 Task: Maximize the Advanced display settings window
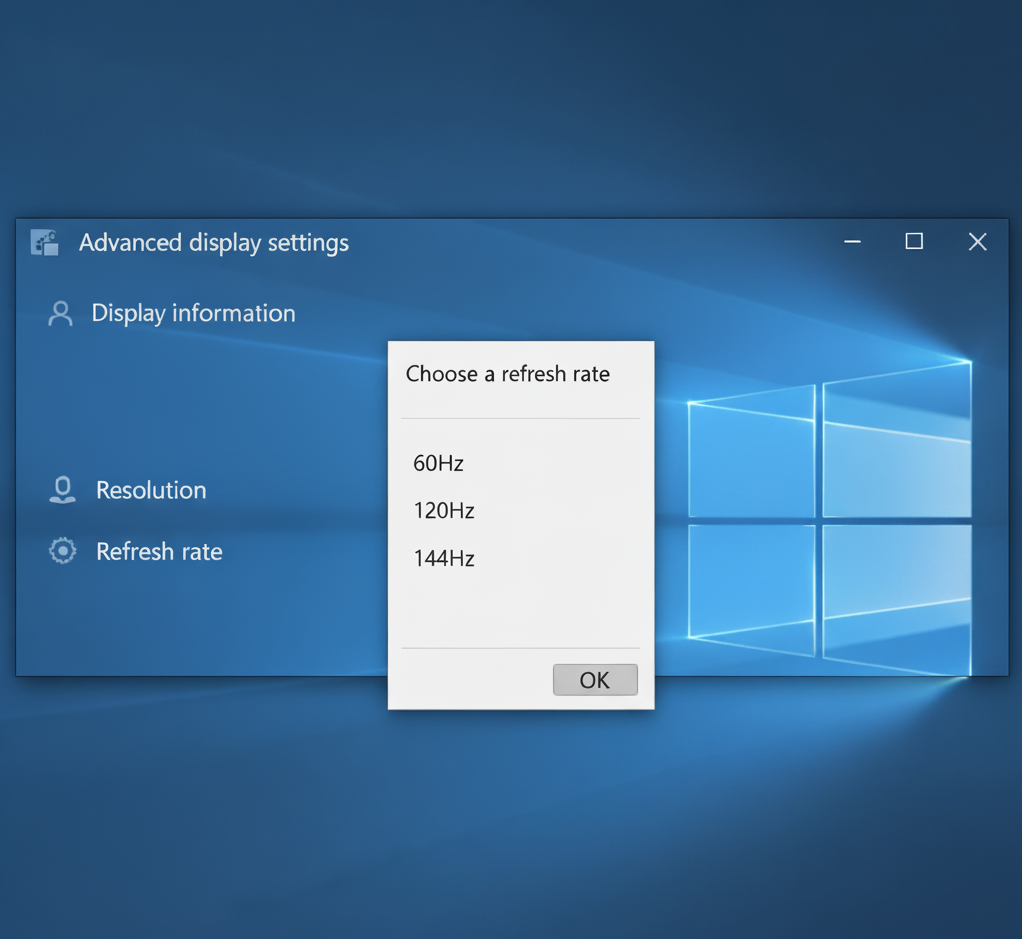point(914,242)
